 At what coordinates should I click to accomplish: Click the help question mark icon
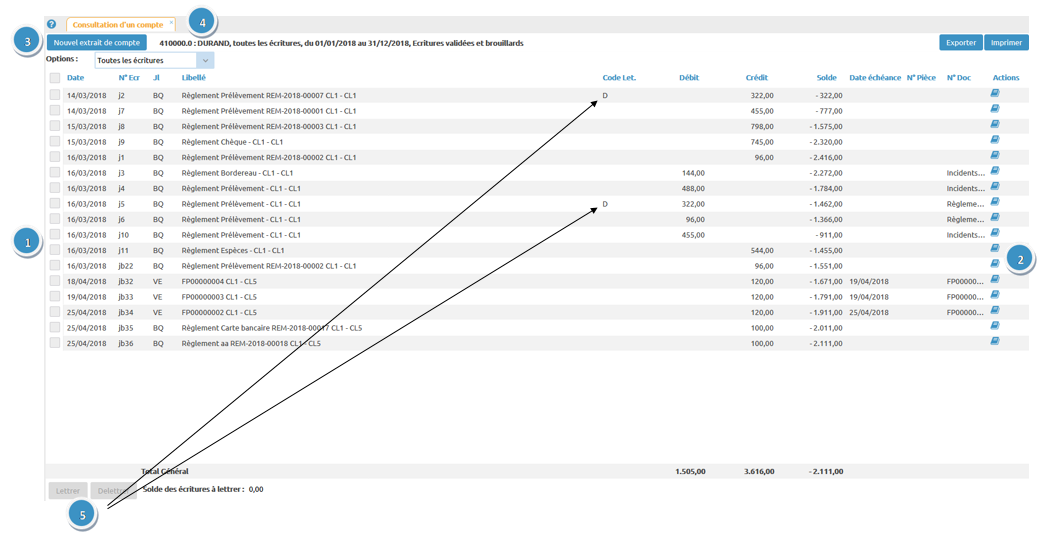click(51, 24)
